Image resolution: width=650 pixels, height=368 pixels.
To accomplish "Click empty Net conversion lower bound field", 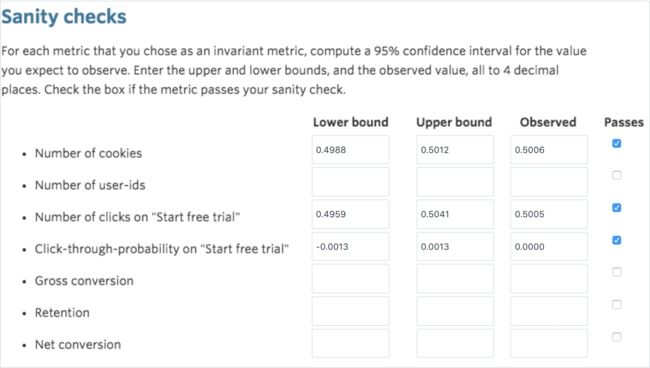I will tap(350, 343).
